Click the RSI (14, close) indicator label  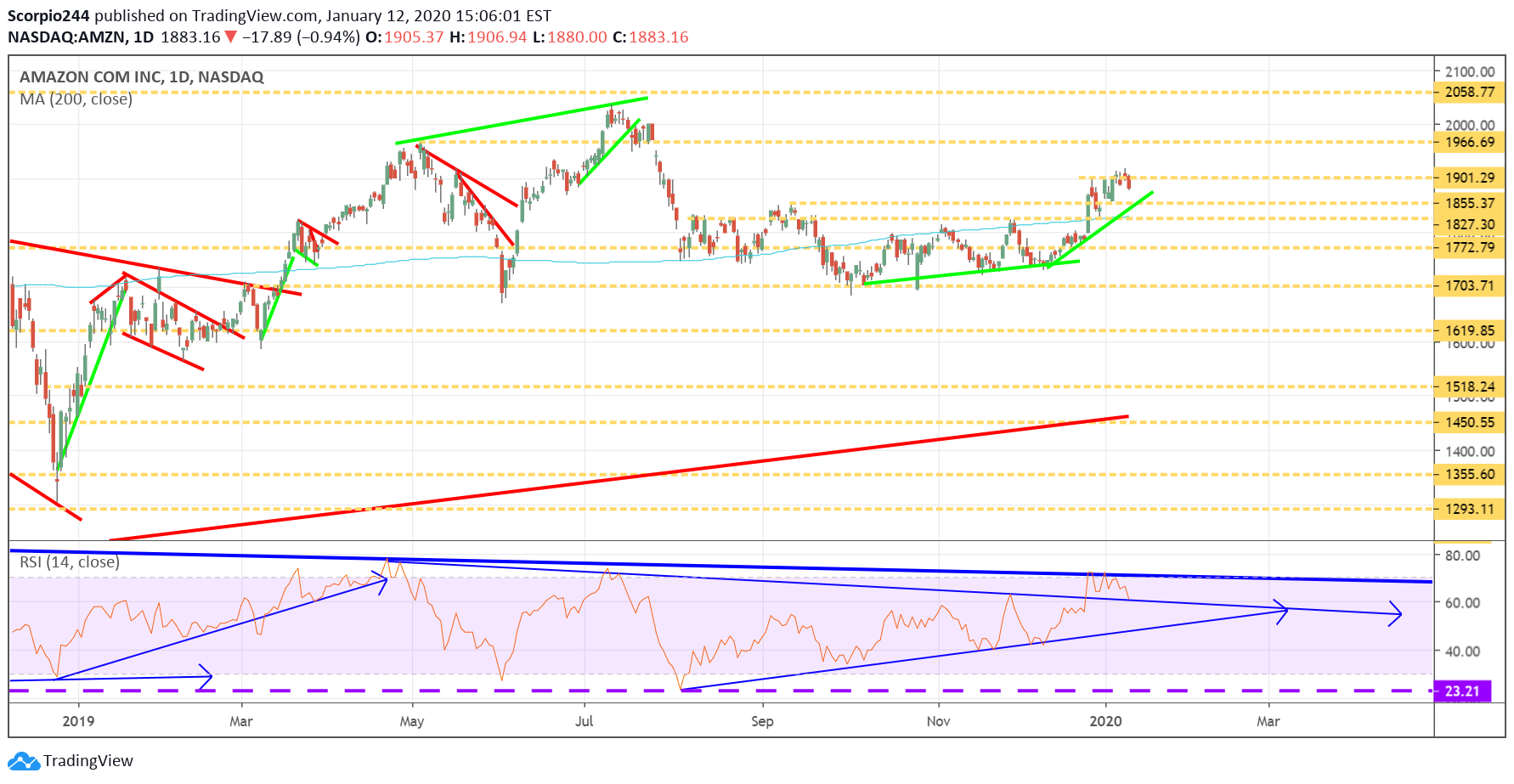tap(70, 562)
